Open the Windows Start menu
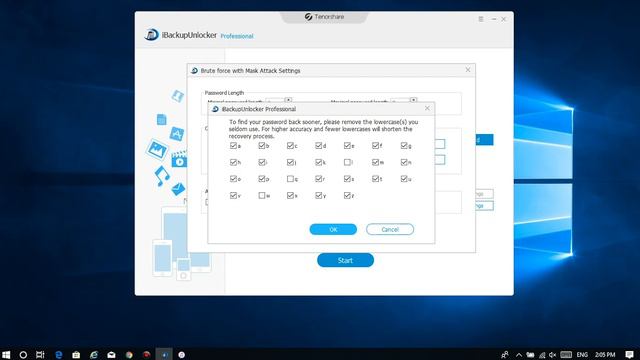 [6, 355]
